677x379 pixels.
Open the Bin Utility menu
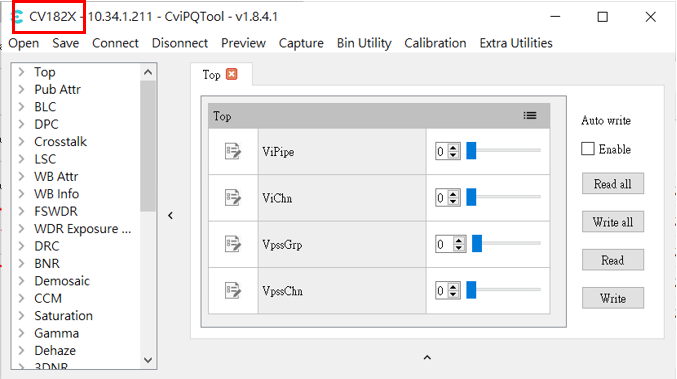point(364,43)
